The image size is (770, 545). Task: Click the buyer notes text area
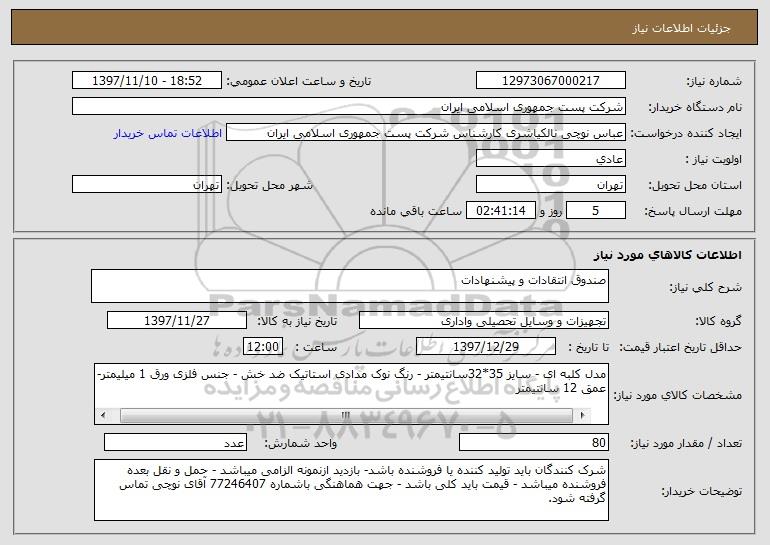[x=351, y=490]
